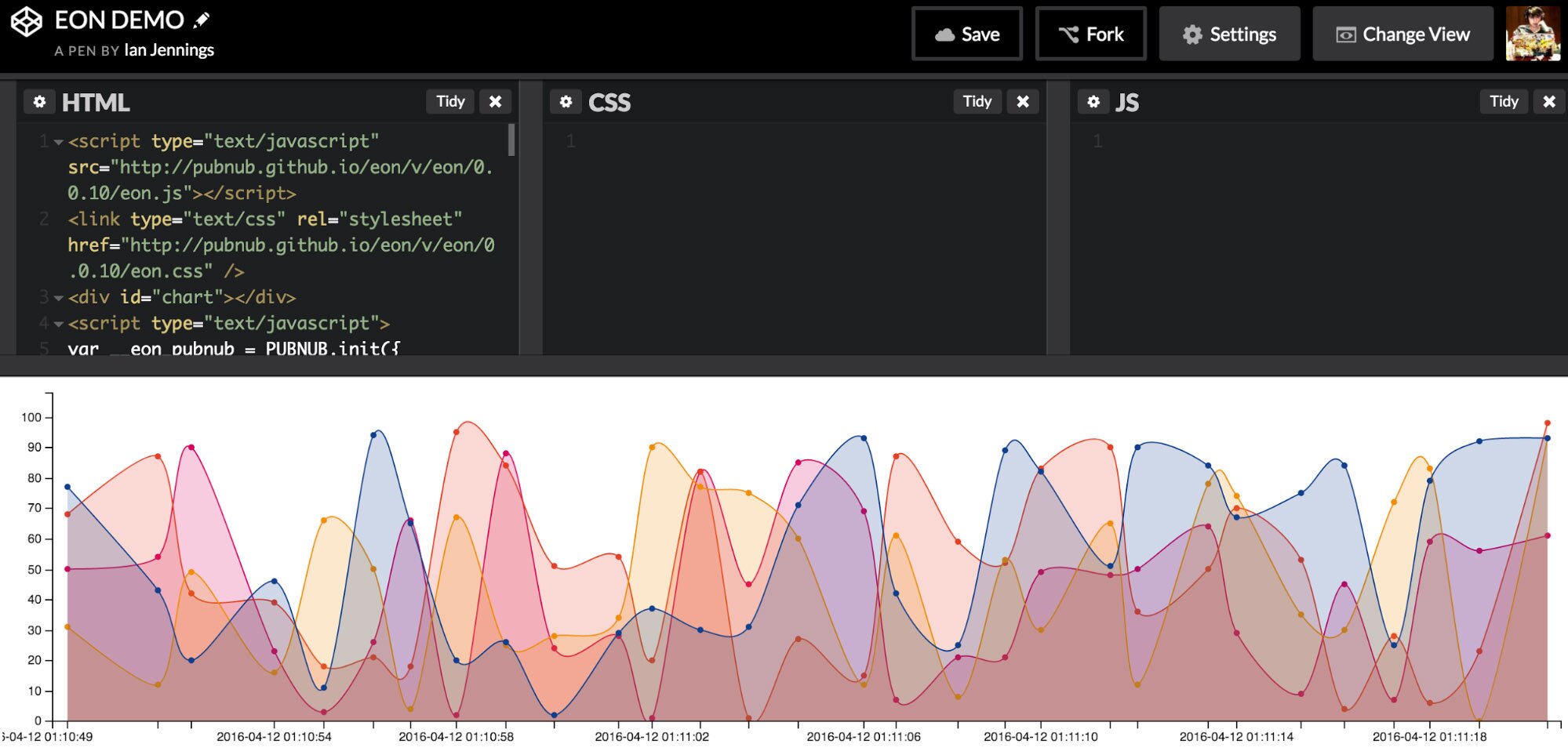Open the Change View menu
This screenshot has width=1568, height=751.
[1402, 34]
